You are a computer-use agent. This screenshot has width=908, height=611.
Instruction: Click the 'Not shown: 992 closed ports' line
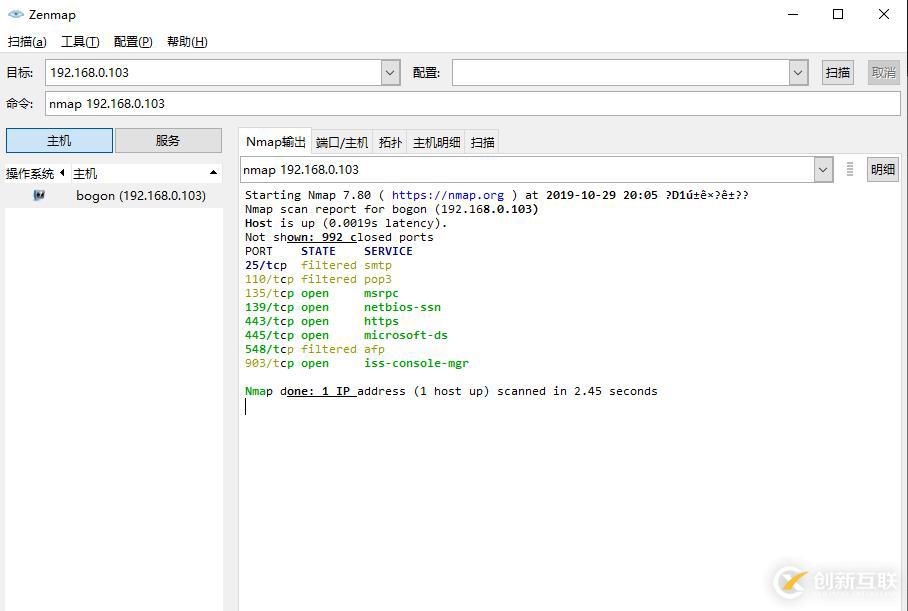pos(339,237)
